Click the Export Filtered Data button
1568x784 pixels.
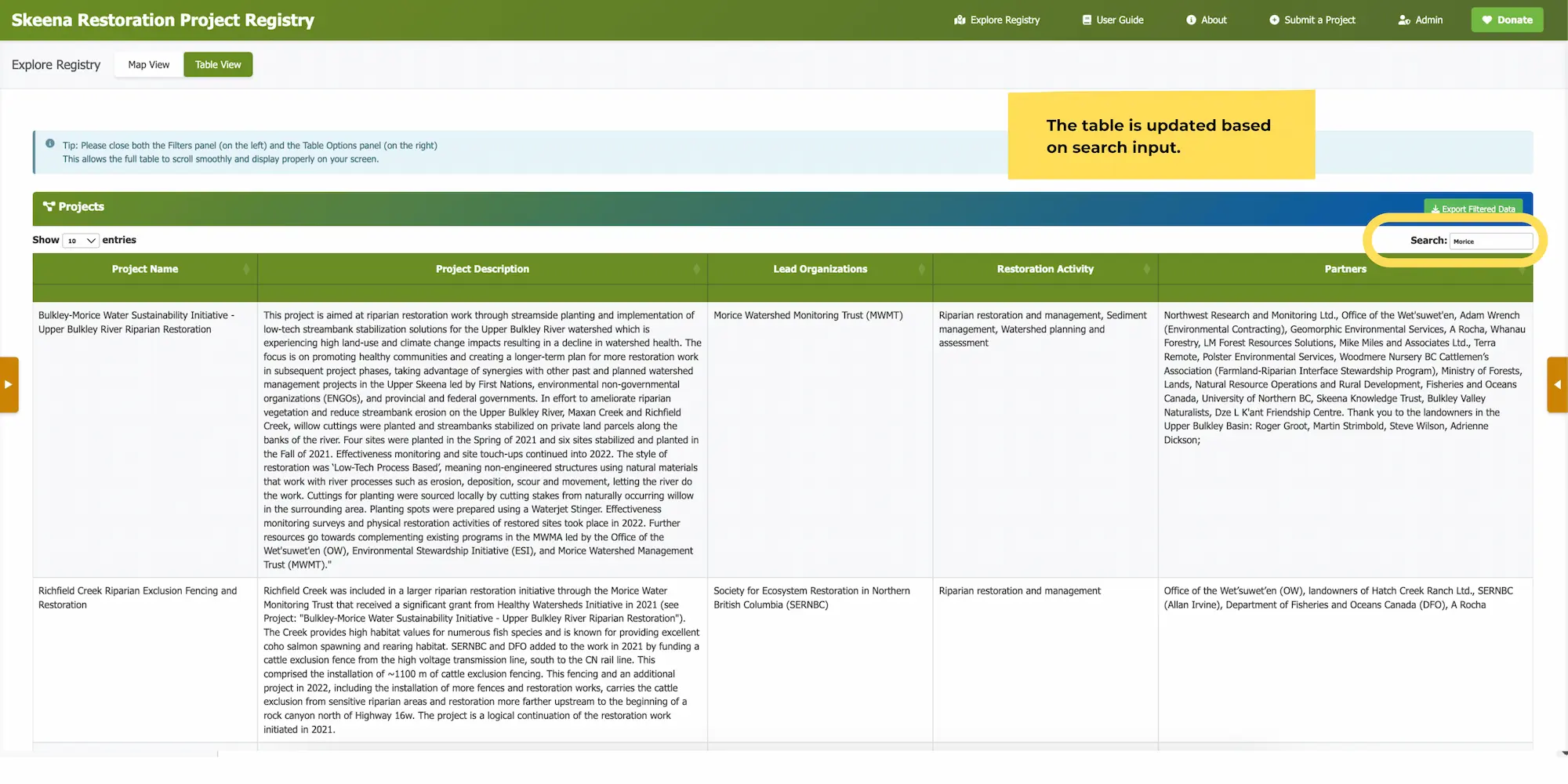[x=1472, y=209]
